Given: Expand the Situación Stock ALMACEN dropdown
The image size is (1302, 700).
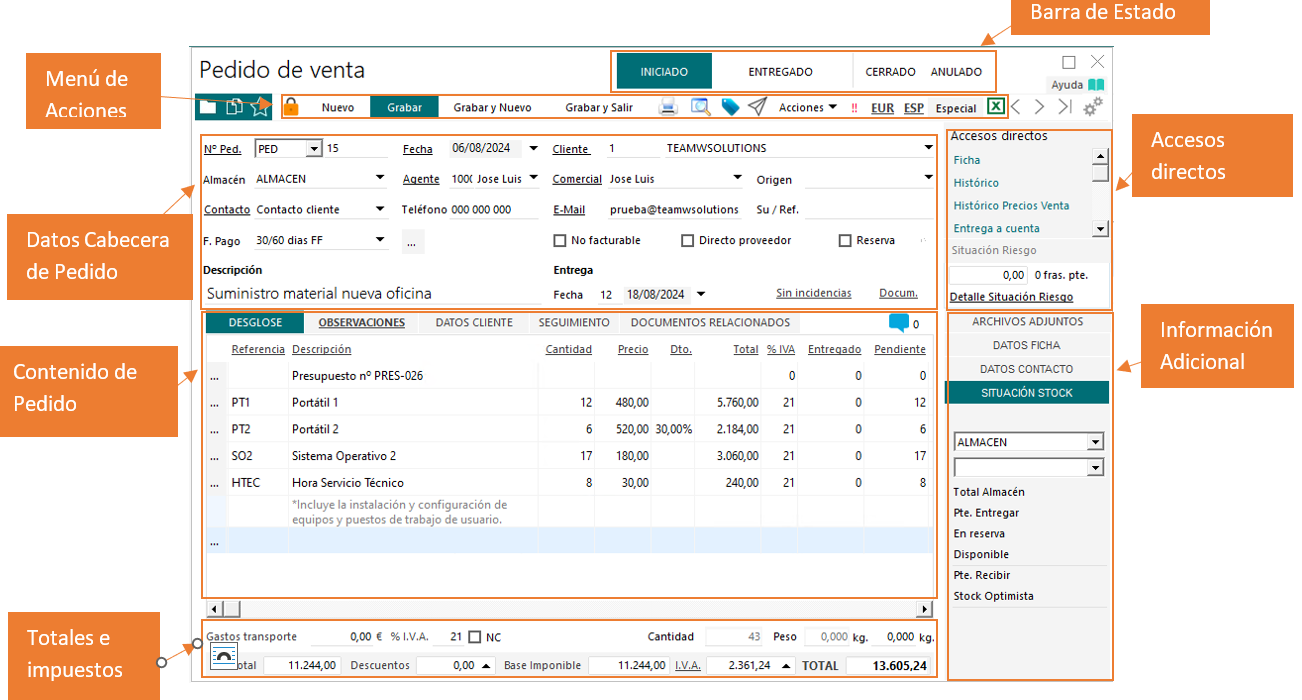Looking at the screenshot, I should point(1096,442).
